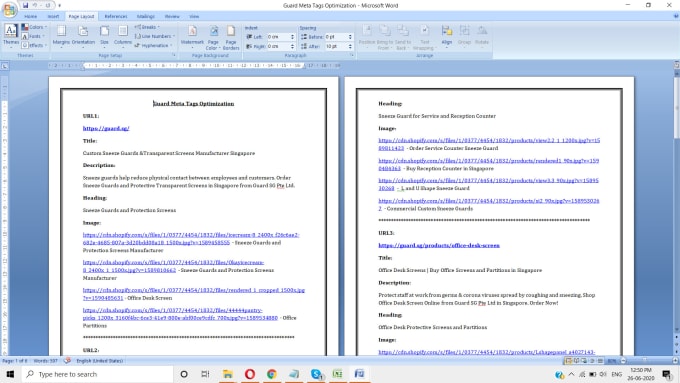The width and height of the screenshot is (680, 383).
Task: Open the Page Borders dialog
Action: (x=231, y=37)
